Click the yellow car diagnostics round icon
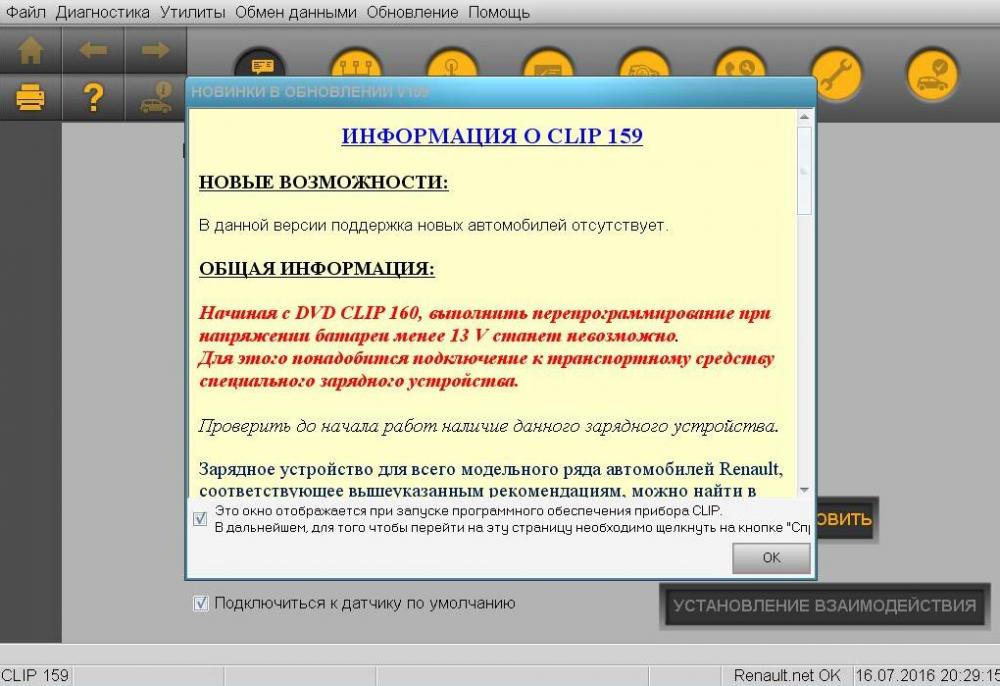This screenshot has width=1000, height=686. pos(644,64)
